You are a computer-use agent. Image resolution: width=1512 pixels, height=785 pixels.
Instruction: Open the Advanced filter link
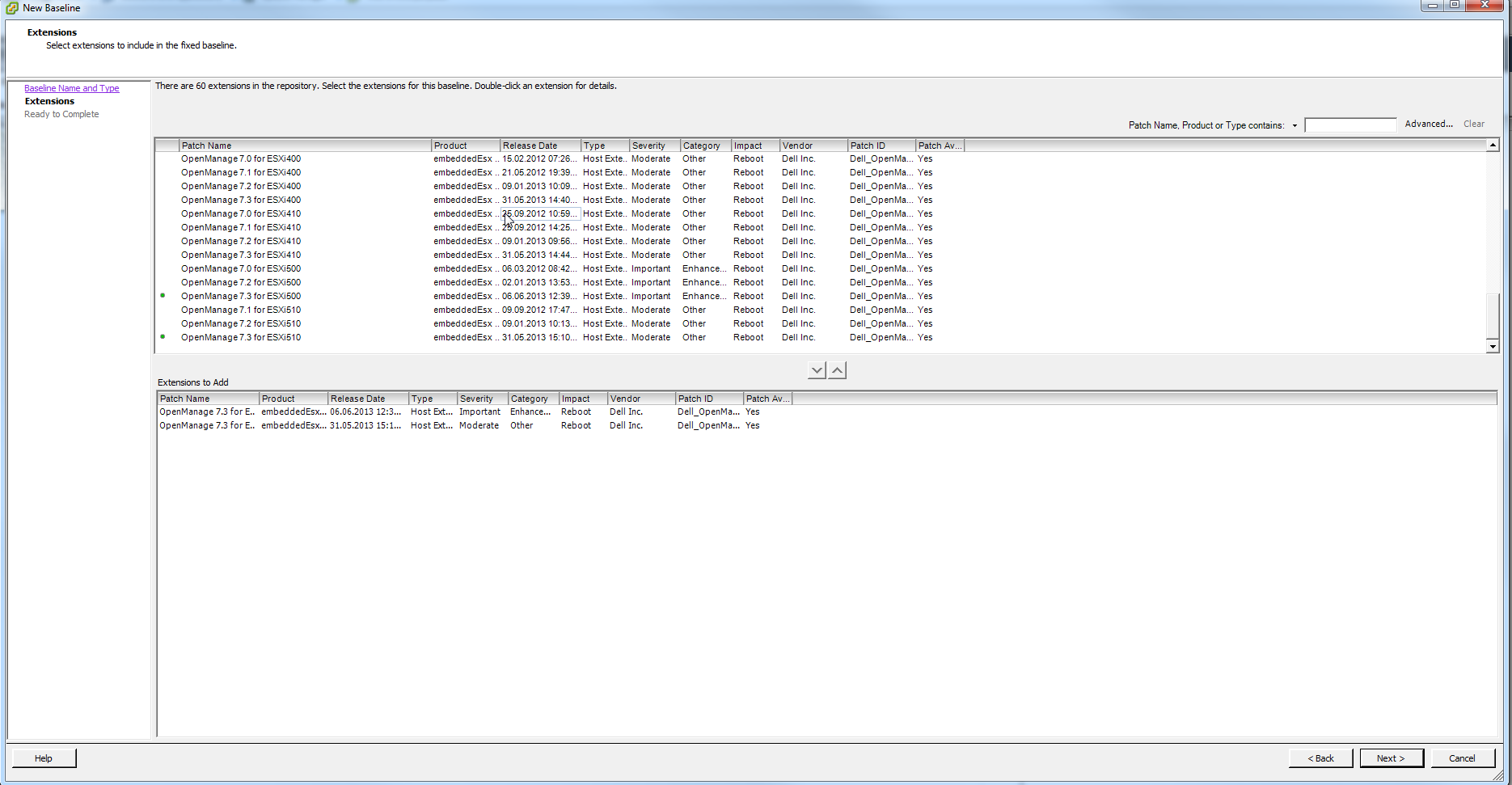[x=1429, y=124]
